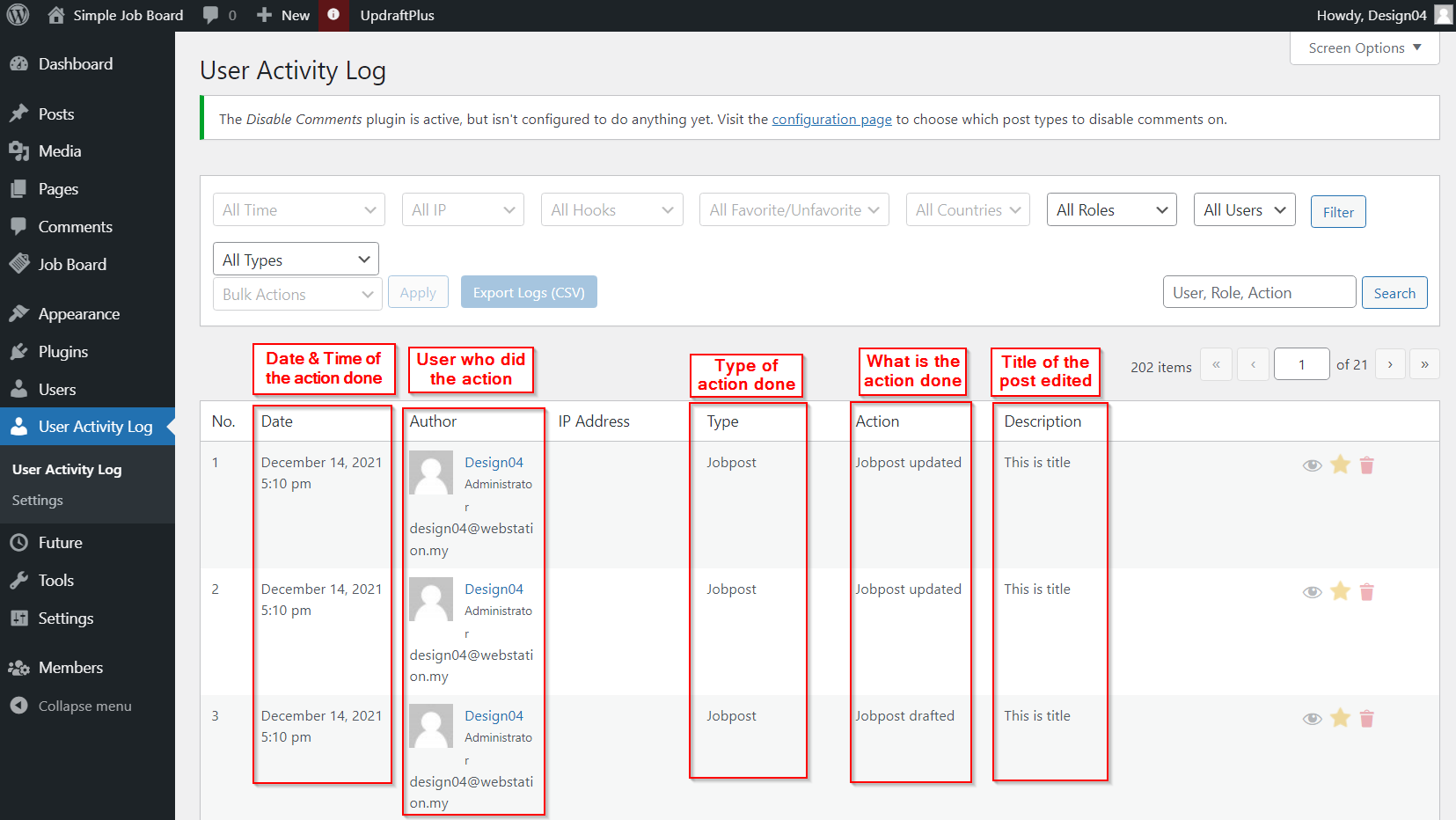1456x820 pixels.
Task: Toggle favorite star on log entry 2
Action: point(1340,591)
